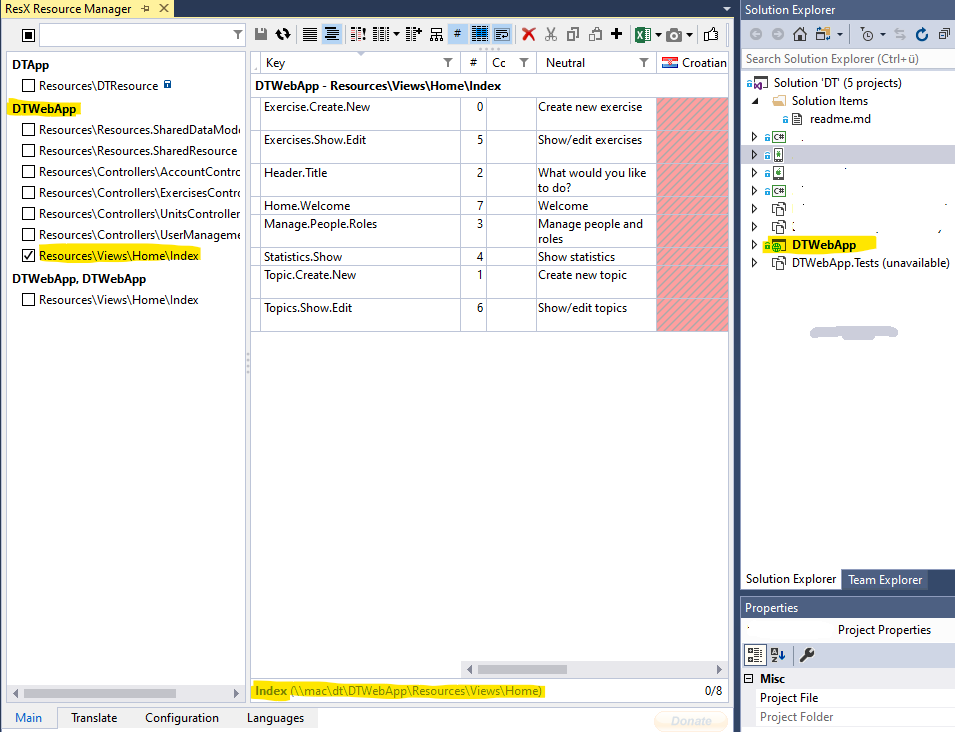This screenshot has height=732, width=955.
Task: Open the snapshot camera dropdown
Action: (x=688, y=33)
